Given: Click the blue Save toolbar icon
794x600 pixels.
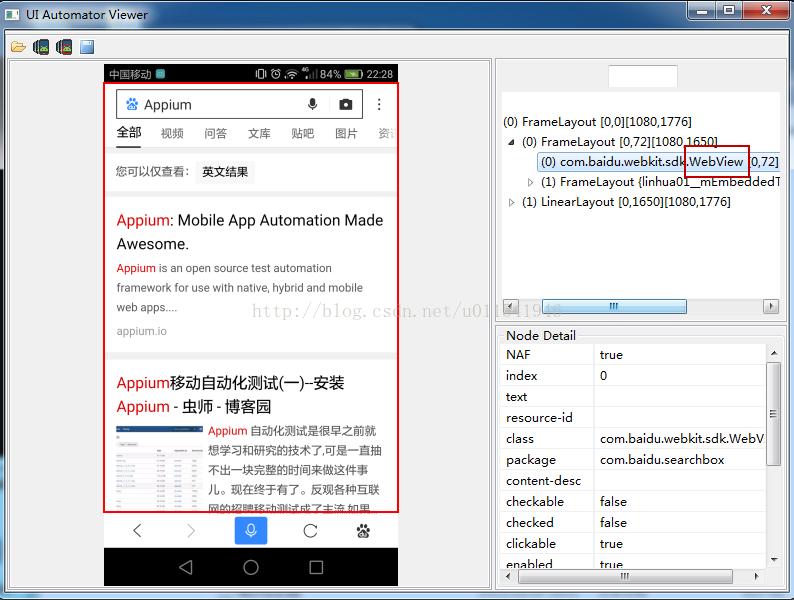Looking at the screenshot, I should (87, 47).
